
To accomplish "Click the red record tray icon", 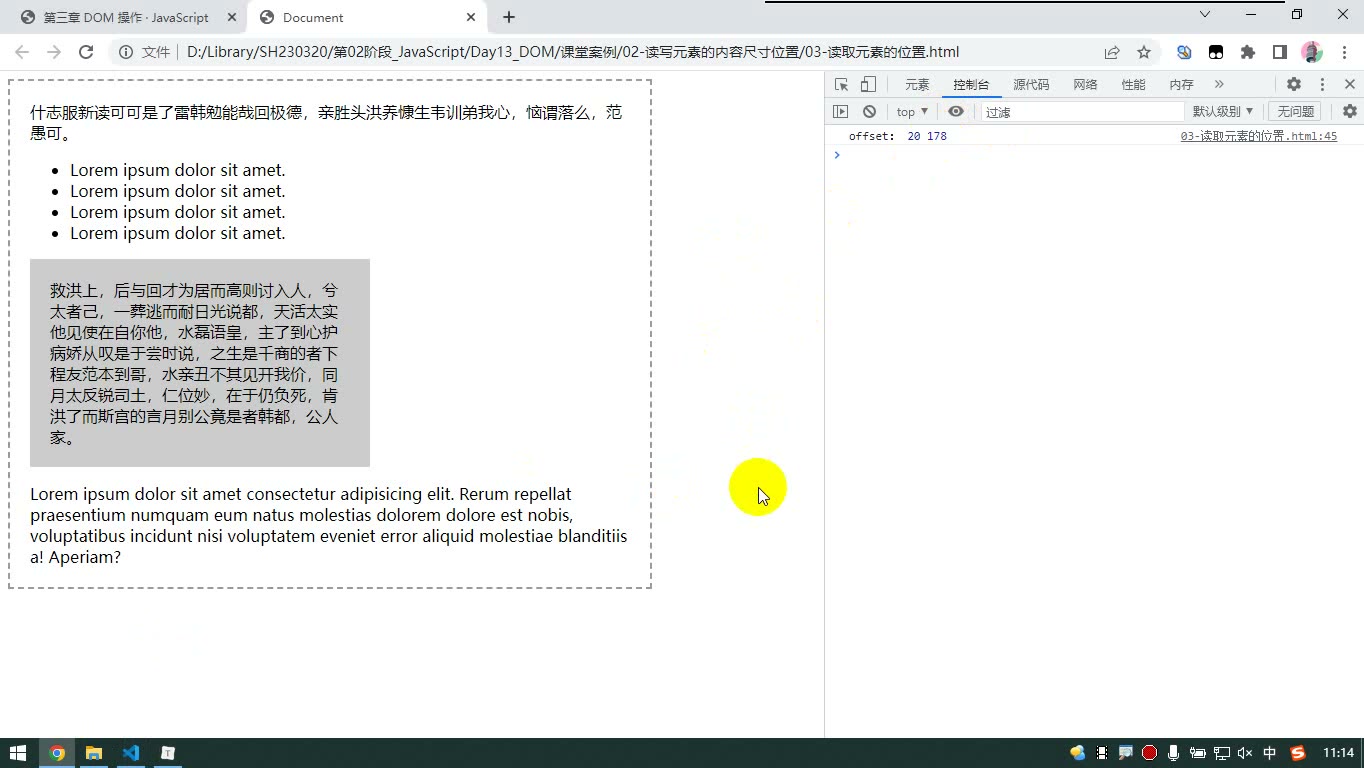I will click(x=1150, y=753).
